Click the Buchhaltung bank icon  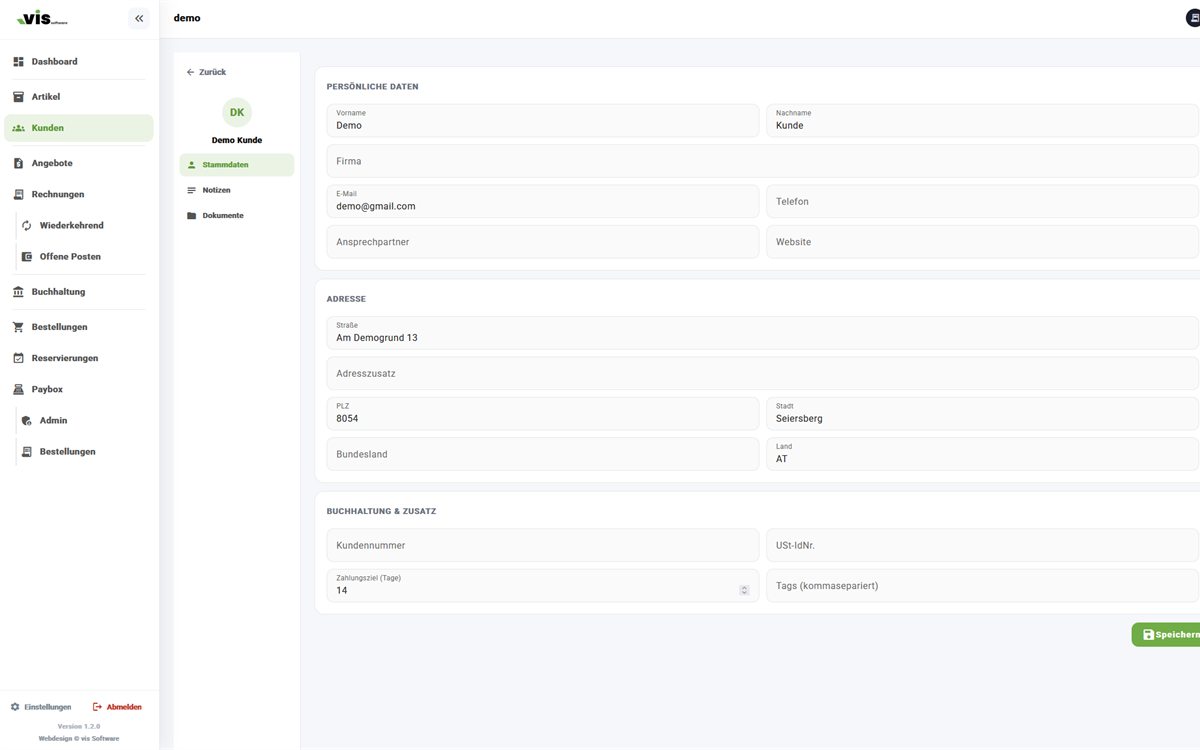click(18, 292)
